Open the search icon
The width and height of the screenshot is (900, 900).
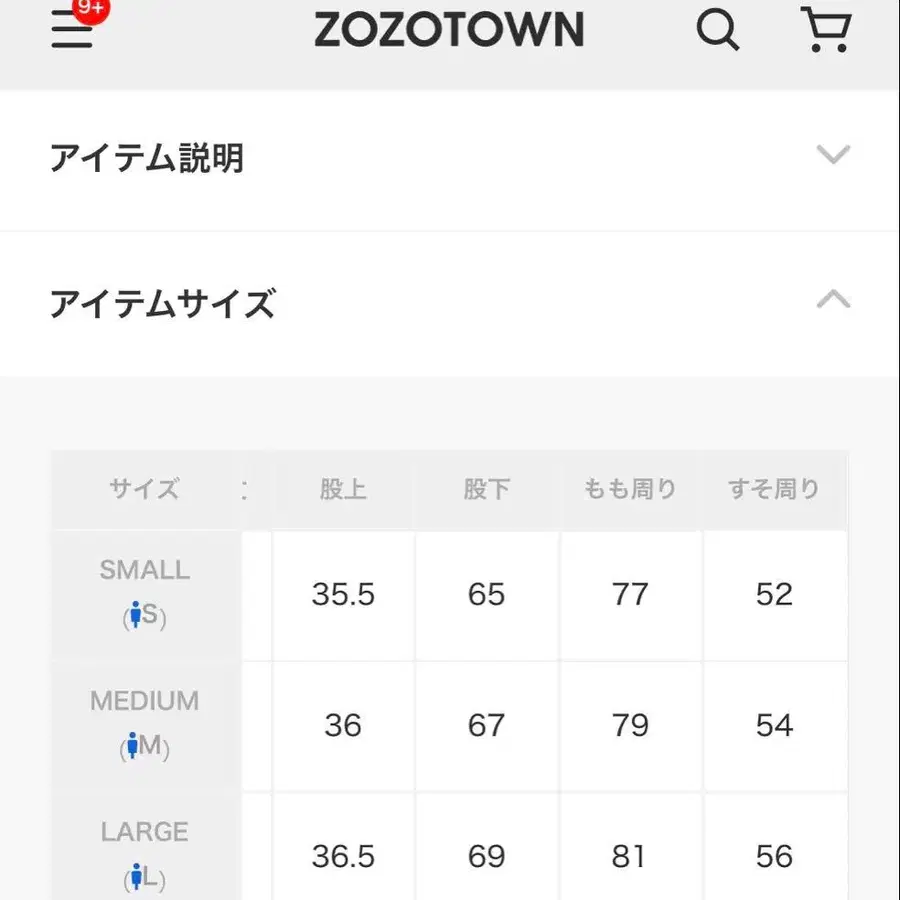(x=717, y=31)
